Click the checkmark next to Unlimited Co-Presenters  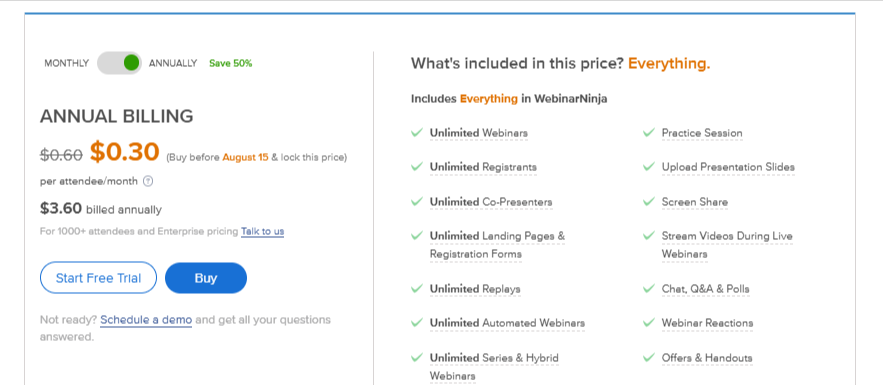(x=417, y=202)
